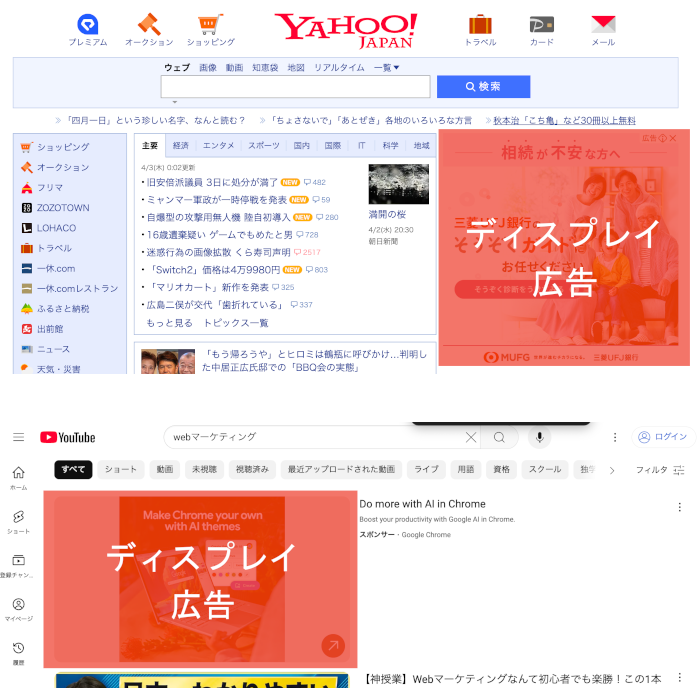Select the すべて filter chip
Image resolution: width=700 pixels, height=700 pixels.
click(73, 469)
